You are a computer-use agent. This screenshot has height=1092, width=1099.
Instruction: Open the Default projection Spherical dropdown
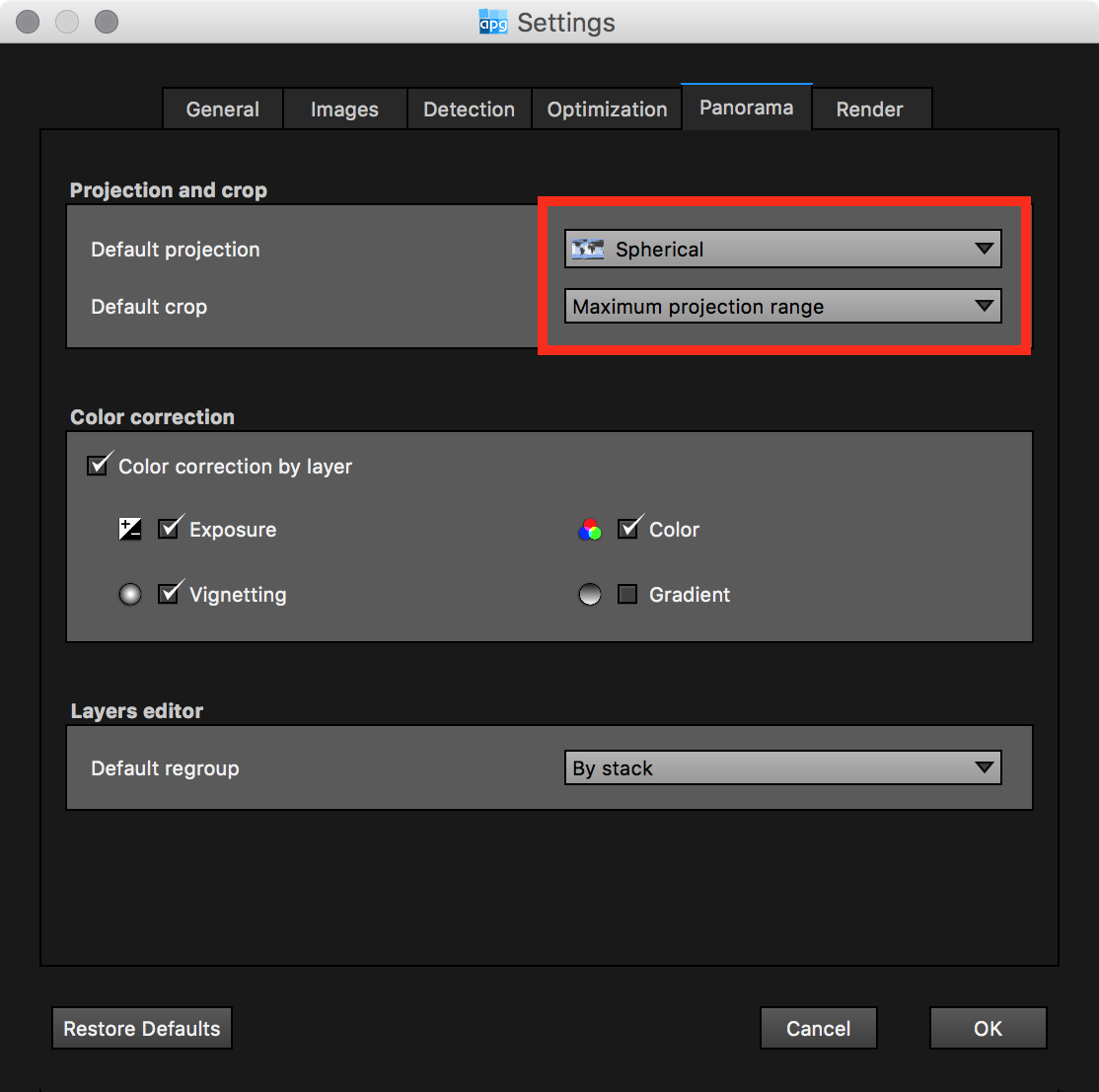click(783, 249)
